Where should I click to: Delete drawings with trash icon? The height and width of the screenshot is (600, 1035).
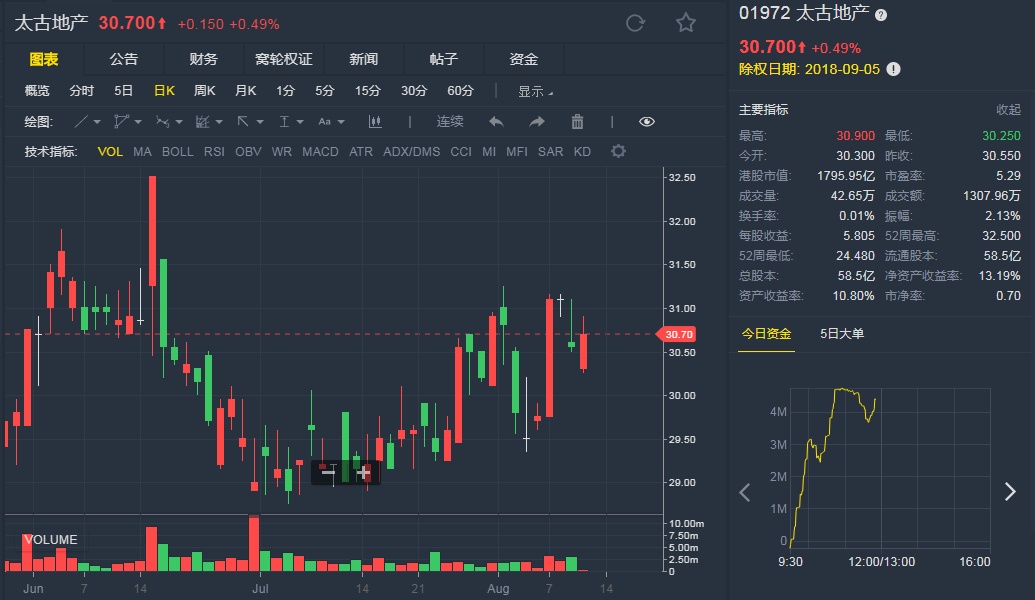pos(577,121)
